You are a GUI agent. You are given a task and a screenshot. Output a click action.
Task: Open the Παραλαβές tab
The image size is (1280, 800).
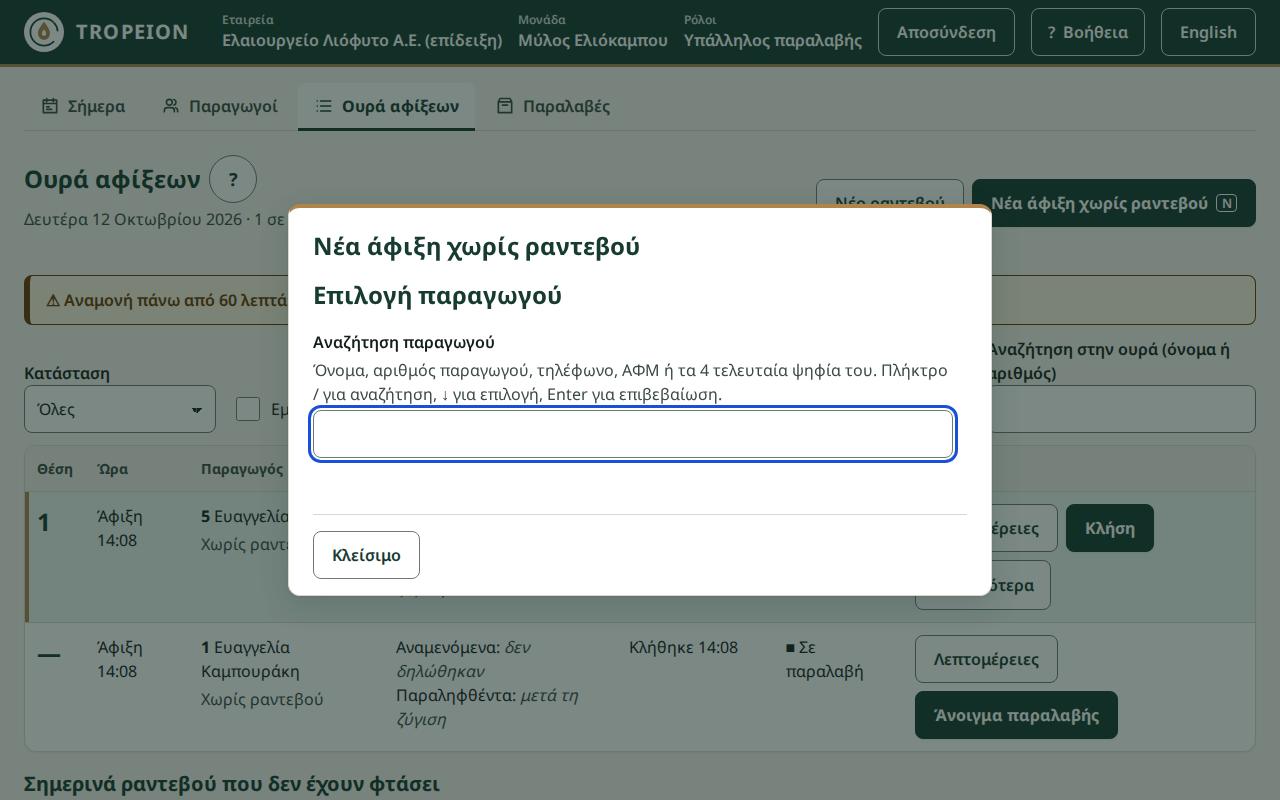pos(553,106)
